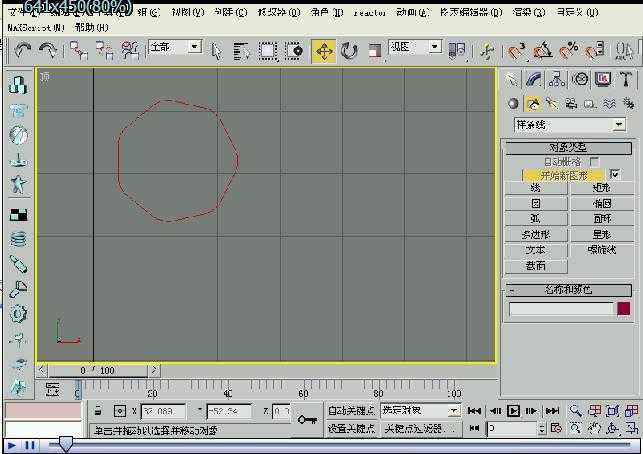Create a reactor Rigid Body Collection
643x454 pixels.
click(18, 85)
